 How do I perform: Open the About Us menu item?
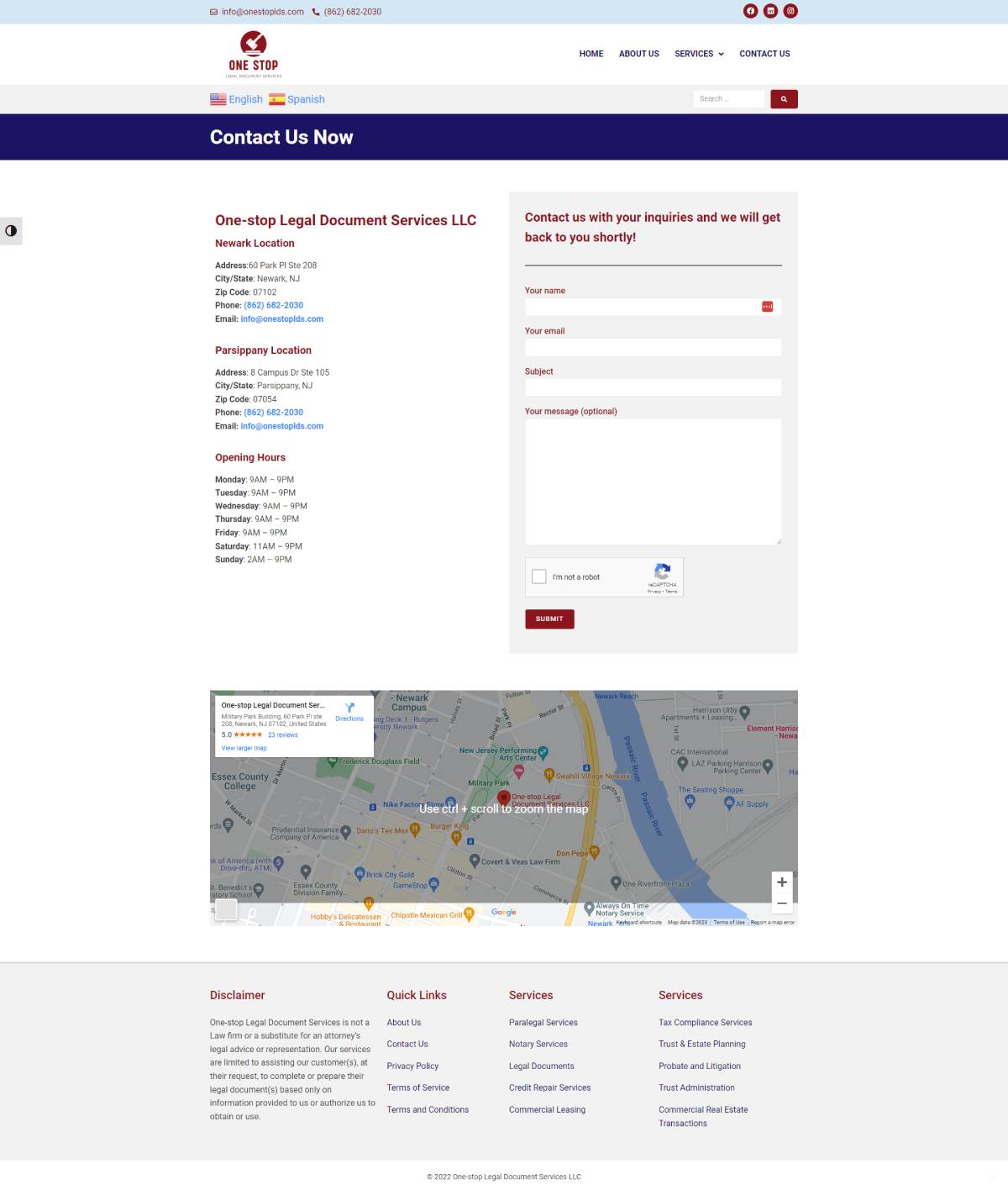[x=638, y=54]
